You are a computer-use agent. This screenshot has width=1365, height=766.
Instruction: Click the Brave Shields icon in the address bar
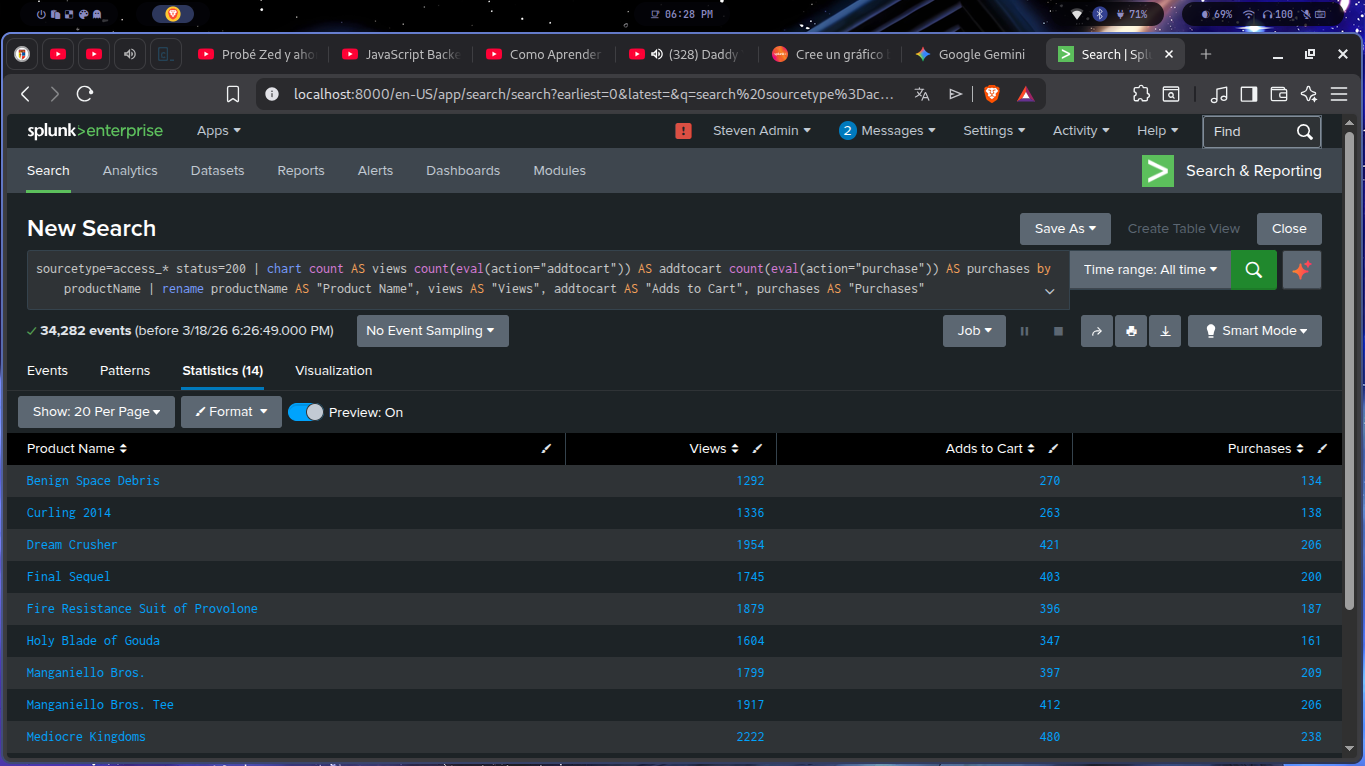click(991, 94)
